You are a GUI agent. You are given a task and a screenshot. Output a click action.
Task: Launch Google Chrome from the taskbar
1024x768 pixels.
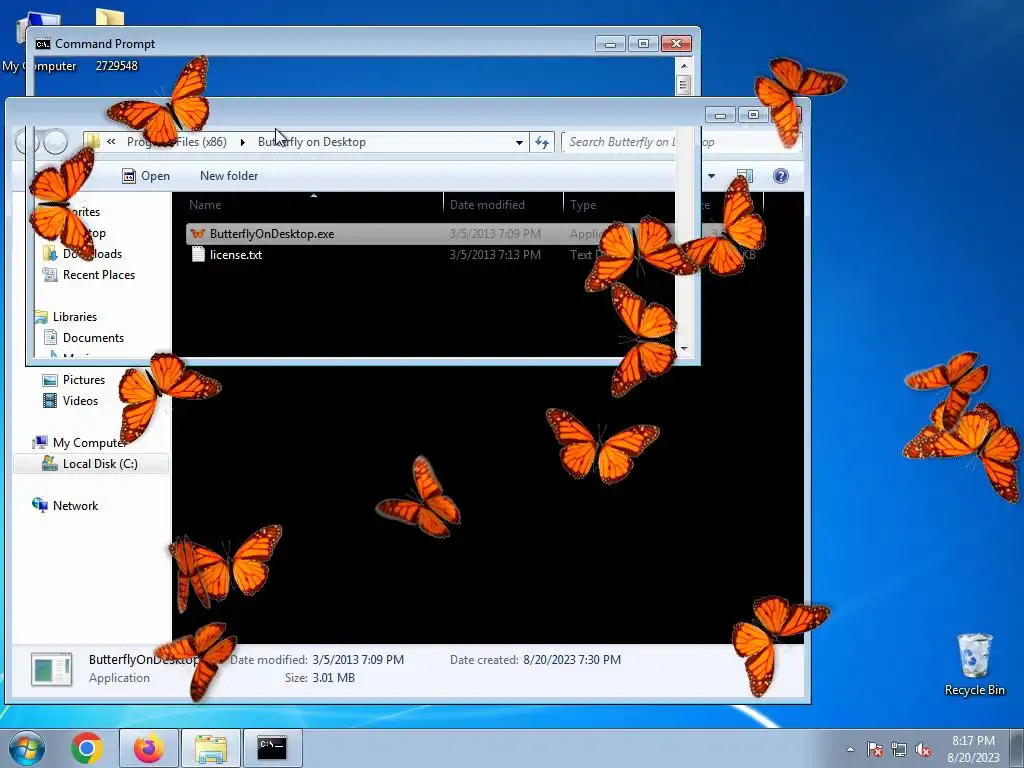point(87,748)
